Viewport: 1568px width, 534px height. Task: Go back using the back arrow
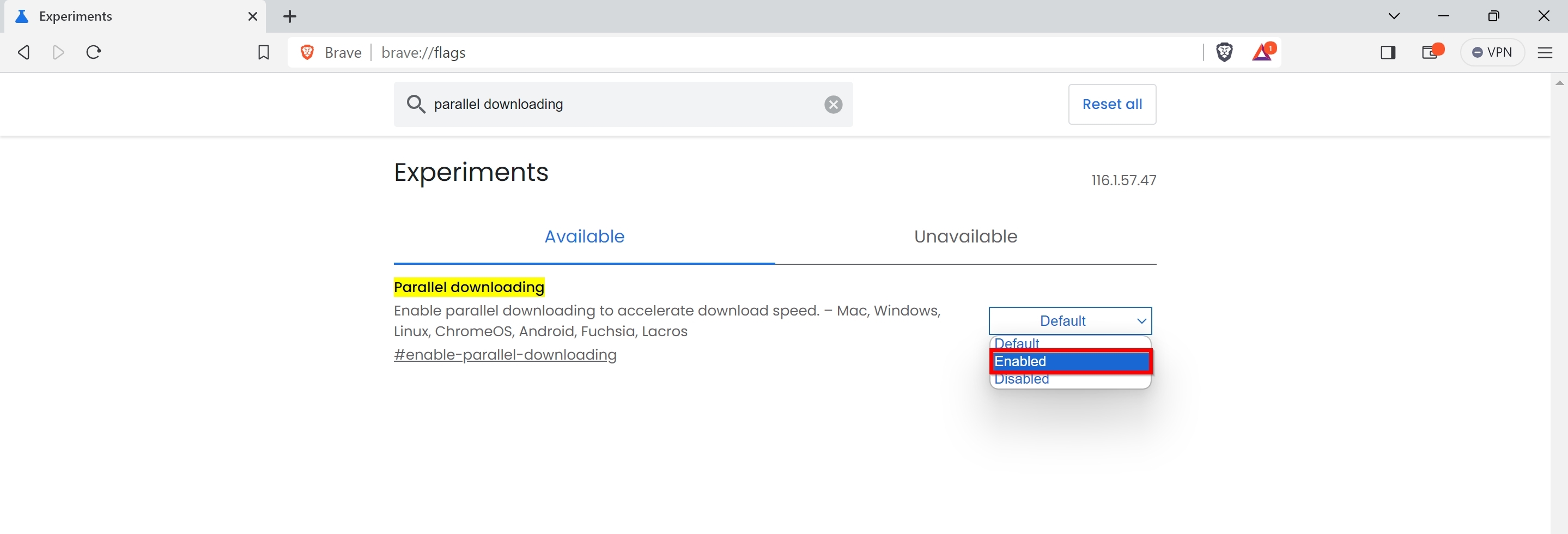[24, 52]
